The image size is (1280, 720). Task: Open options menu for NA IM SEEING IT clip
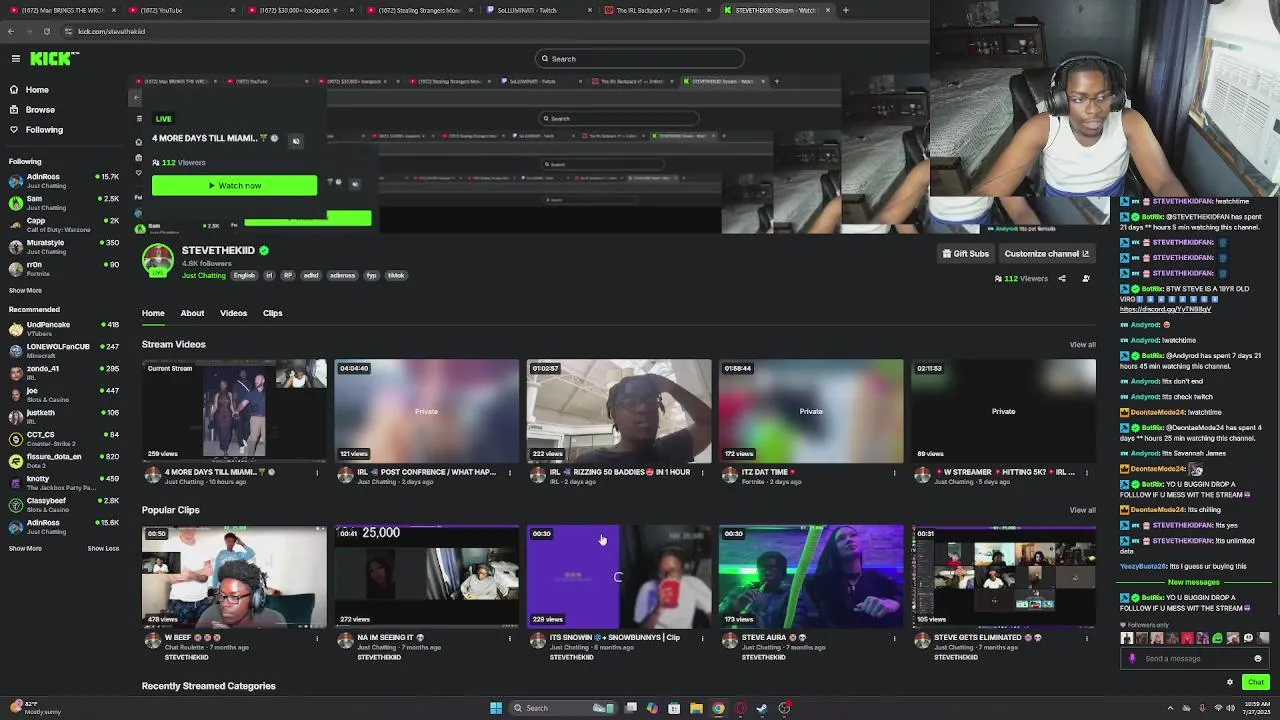510,639
